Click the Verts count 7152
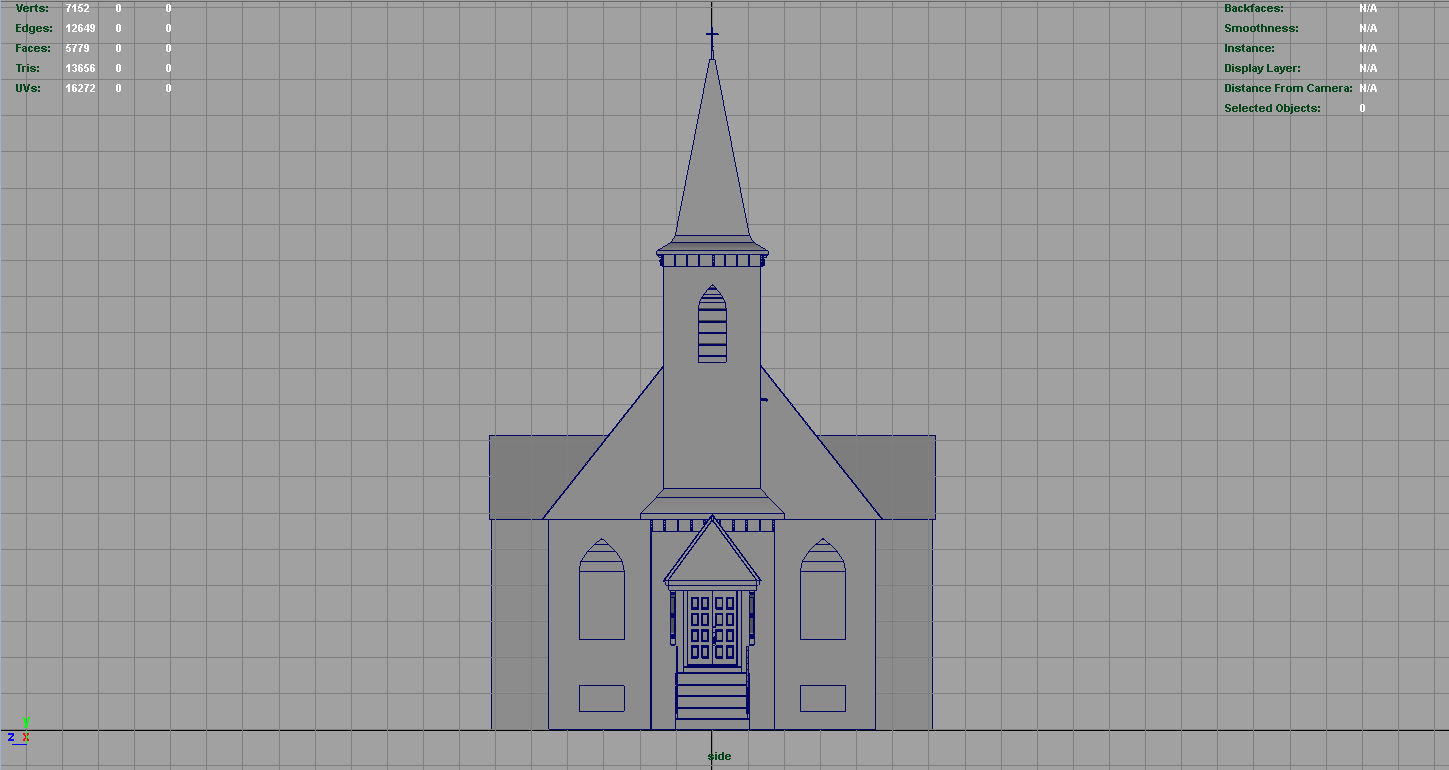Viewport: 1449px width, 770px height. [77, 8]
